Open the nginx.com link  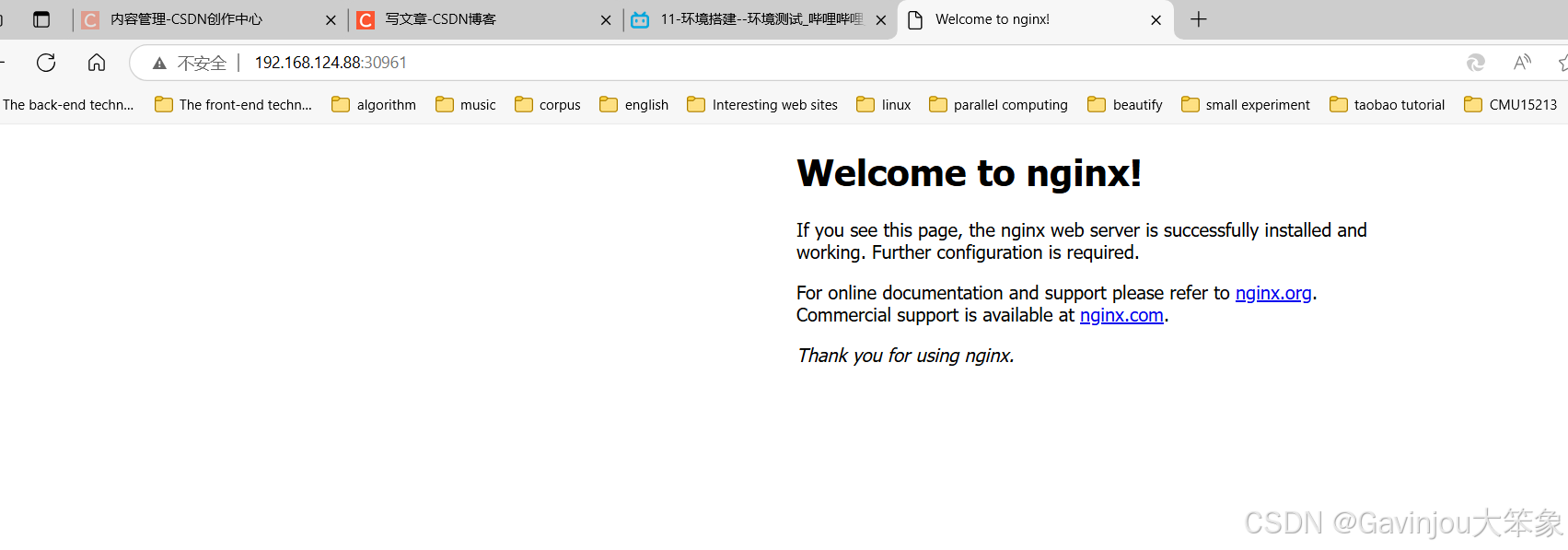(x=1121, y=315)
